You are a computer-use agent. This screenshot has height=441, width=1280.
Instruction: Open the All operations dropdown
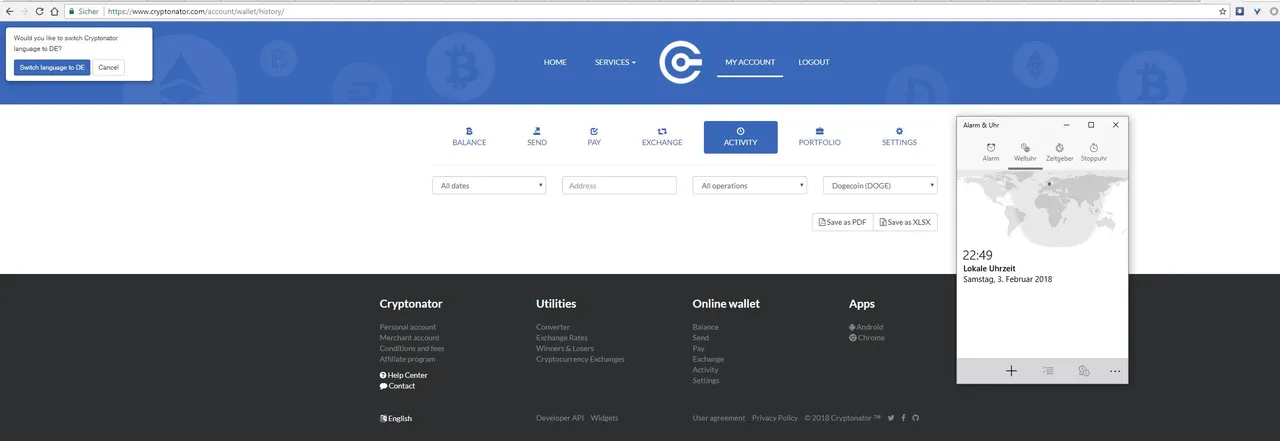coord(749,185)
